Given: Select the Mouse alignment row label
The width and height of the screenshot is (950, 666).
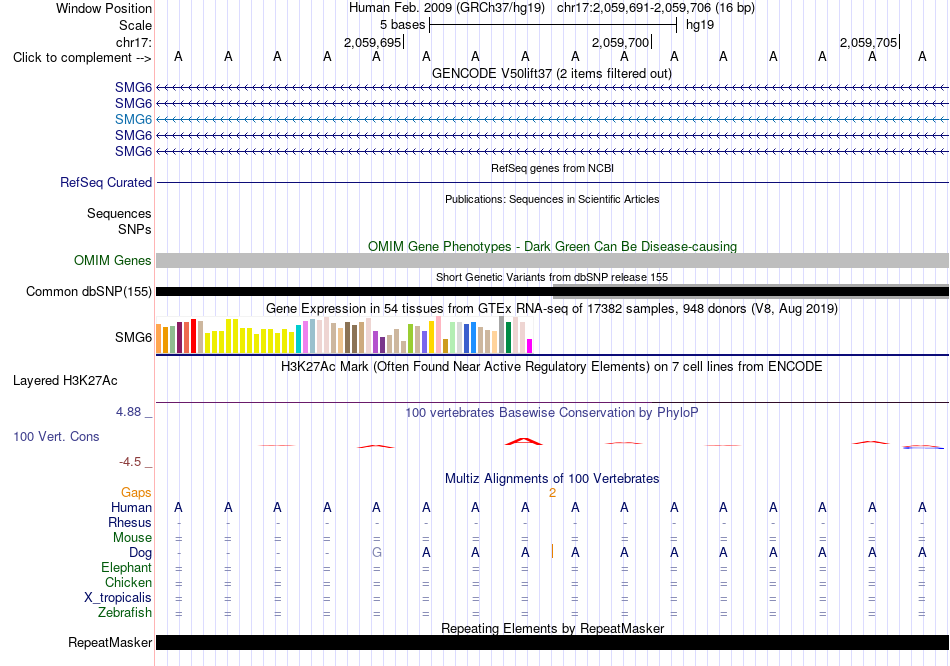Looking at the screenshot, I should (x=132, y=538).
